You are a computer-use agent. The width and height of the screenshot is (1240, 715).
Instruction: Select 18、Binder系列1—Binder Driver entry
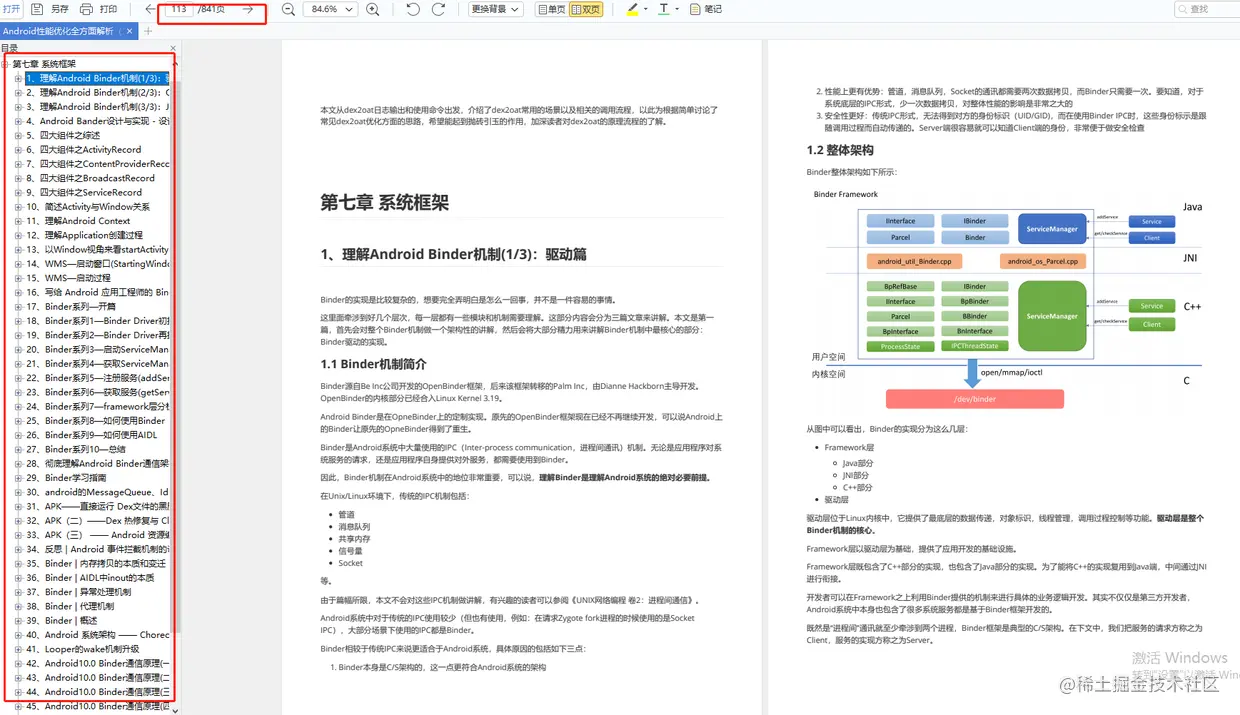click(98, 321)
